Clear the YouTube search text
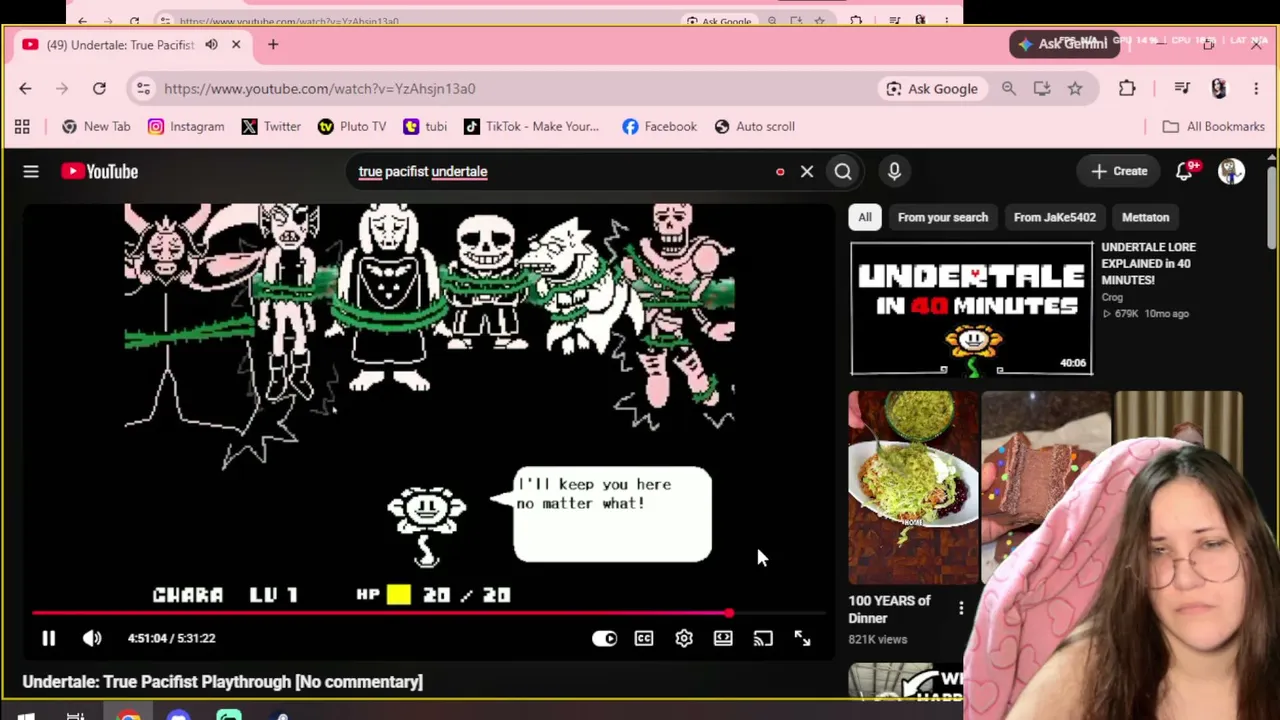This screenshot has width=1280, height=720. point(807,171)
